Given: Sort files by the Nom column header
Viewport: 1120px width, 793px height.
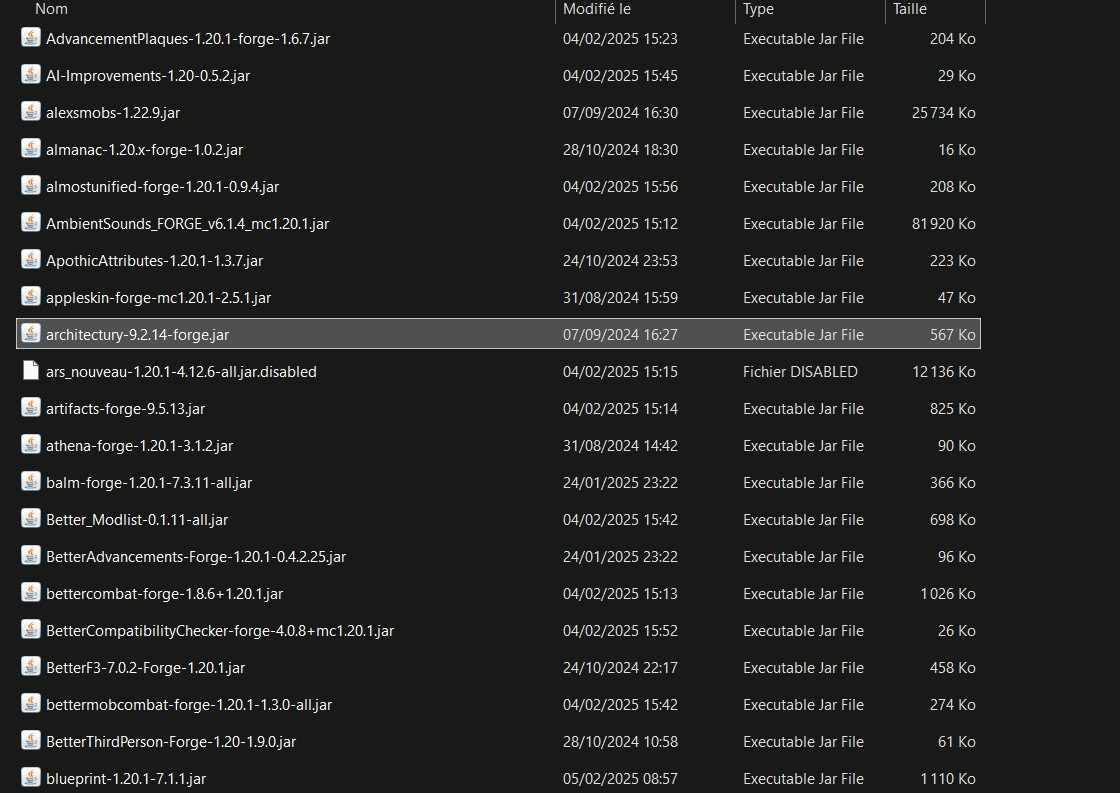Looking at the screenshot, I should [x=51, y=9].
